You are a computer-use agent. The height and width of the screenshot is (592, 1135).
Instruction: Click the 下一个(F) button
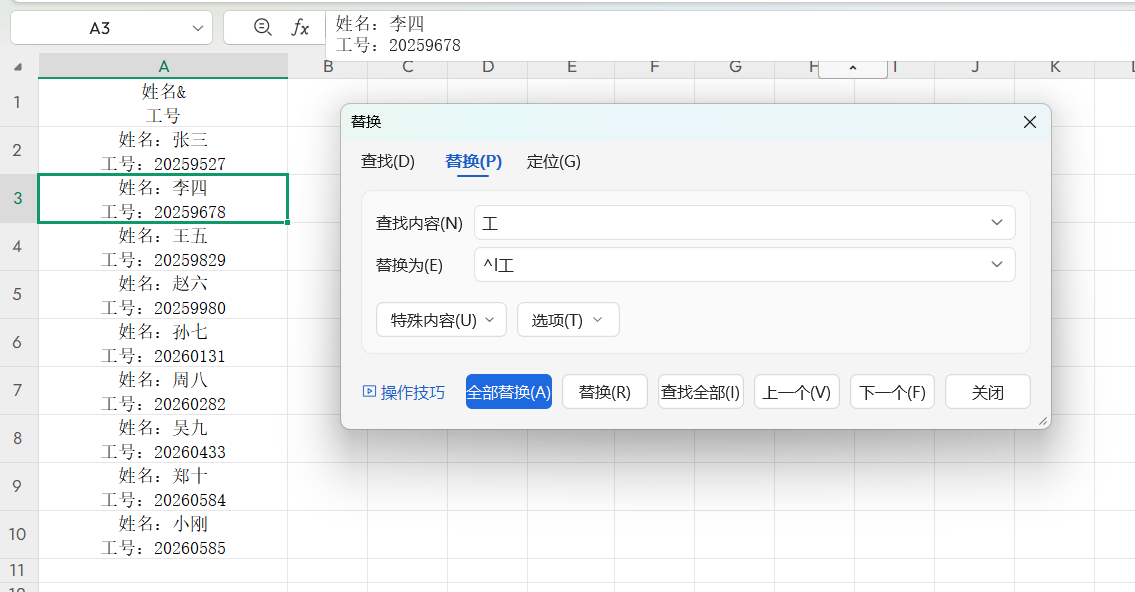tap(892, 391)
